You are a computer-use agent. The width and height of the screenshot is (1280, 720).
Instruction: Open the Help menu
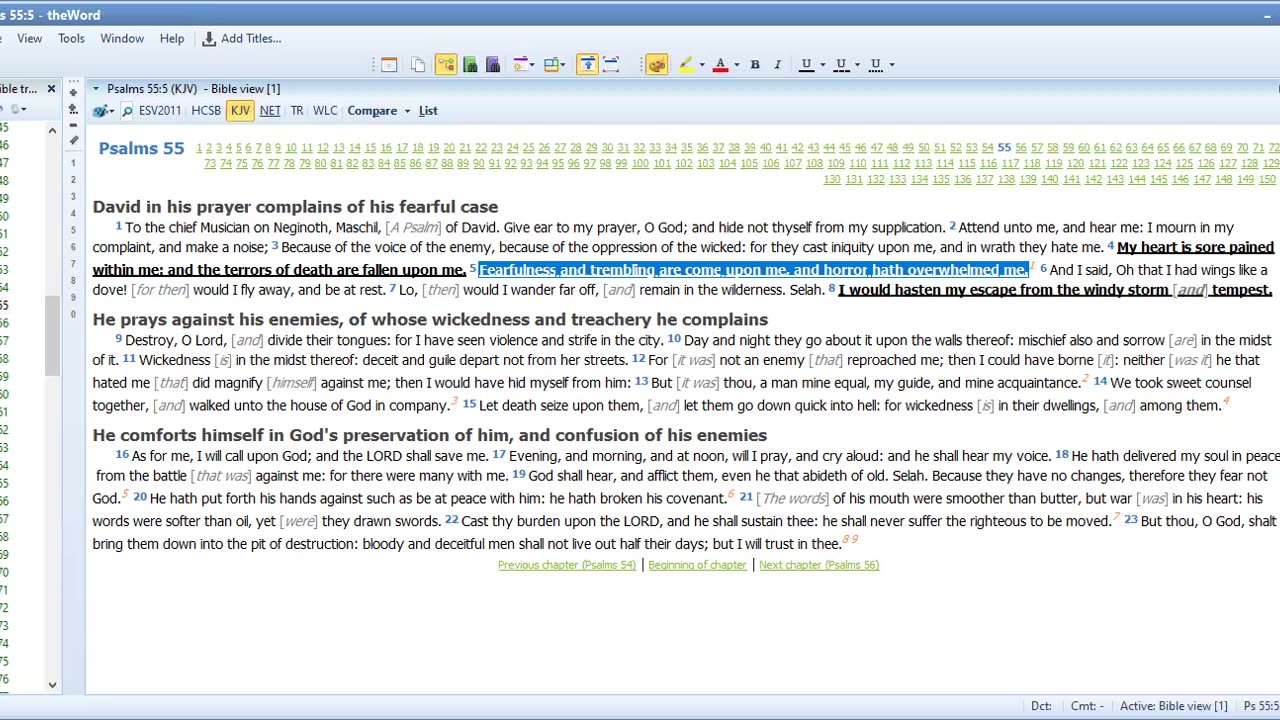point(172,38)
